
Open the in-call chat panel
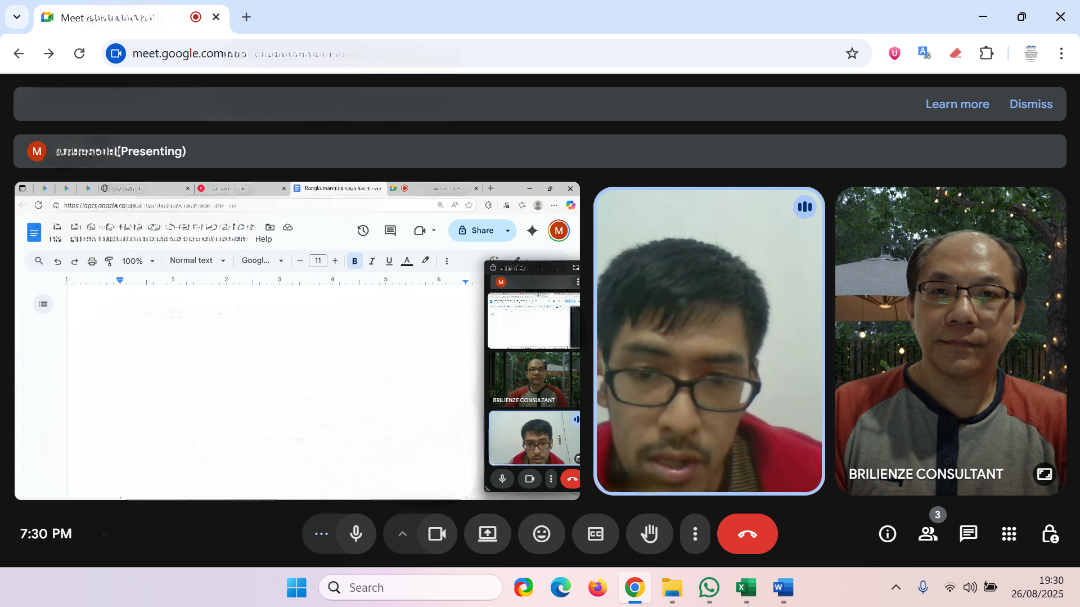tap(968, 534)
